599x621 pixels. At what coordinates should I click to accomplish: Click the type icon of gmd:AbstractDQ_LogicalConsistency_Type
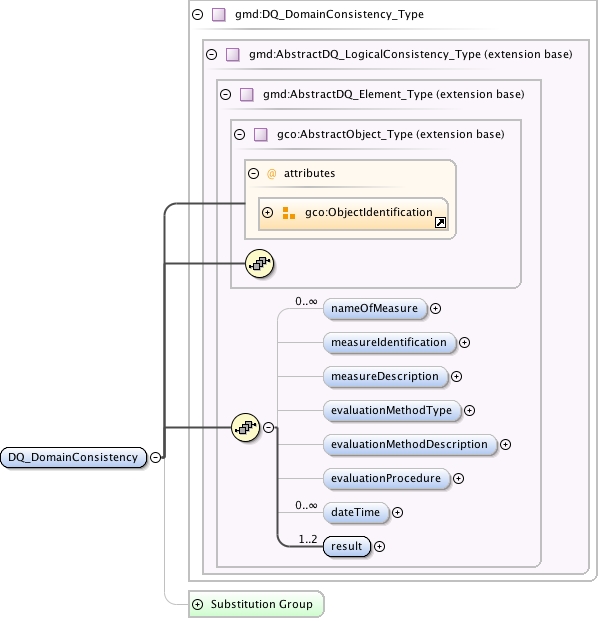pyautogui.click(x=233, y=54)
